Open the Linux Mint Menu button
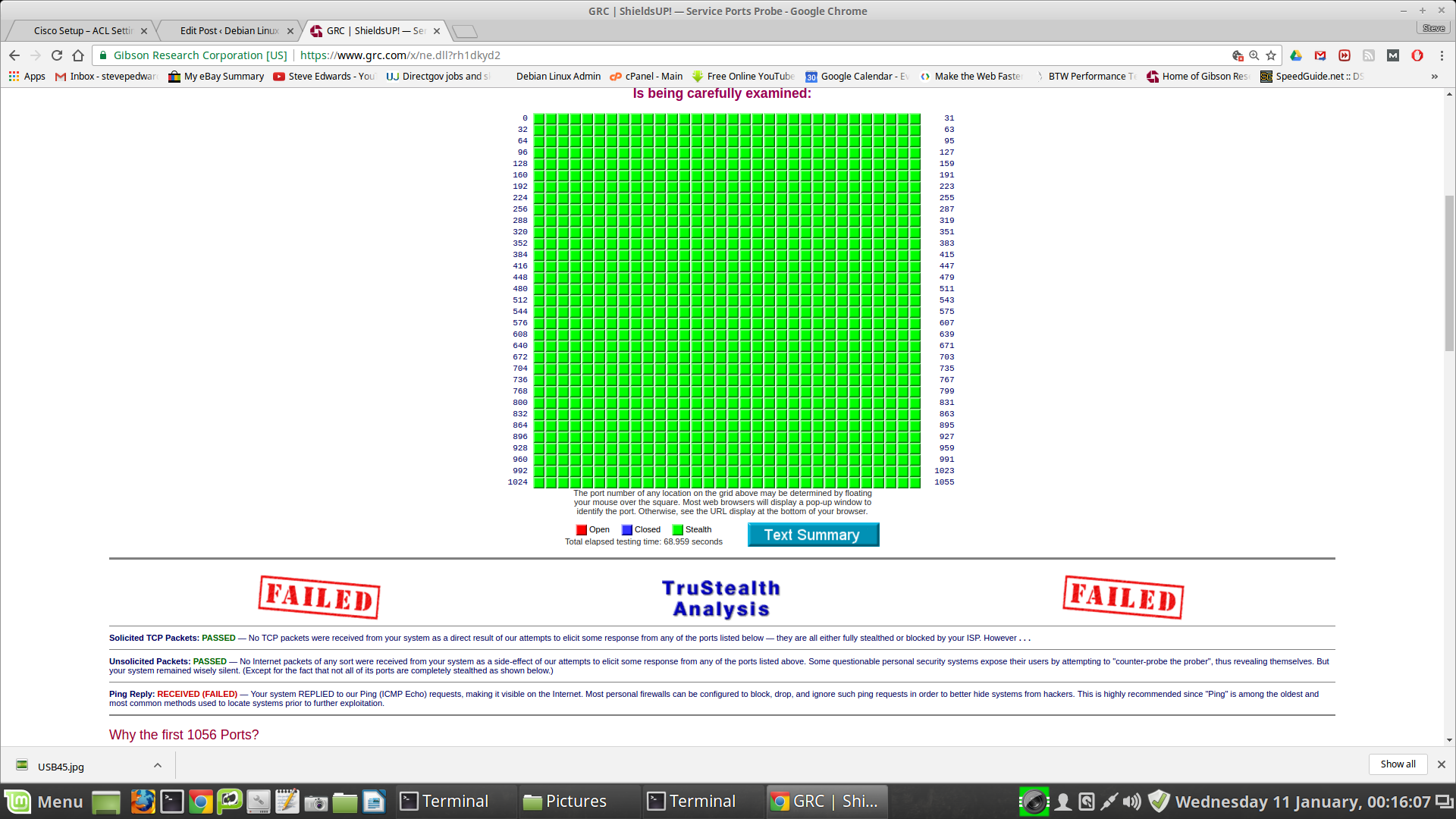The width and height of the screenshot is (1456, 819). pos(44,802)
